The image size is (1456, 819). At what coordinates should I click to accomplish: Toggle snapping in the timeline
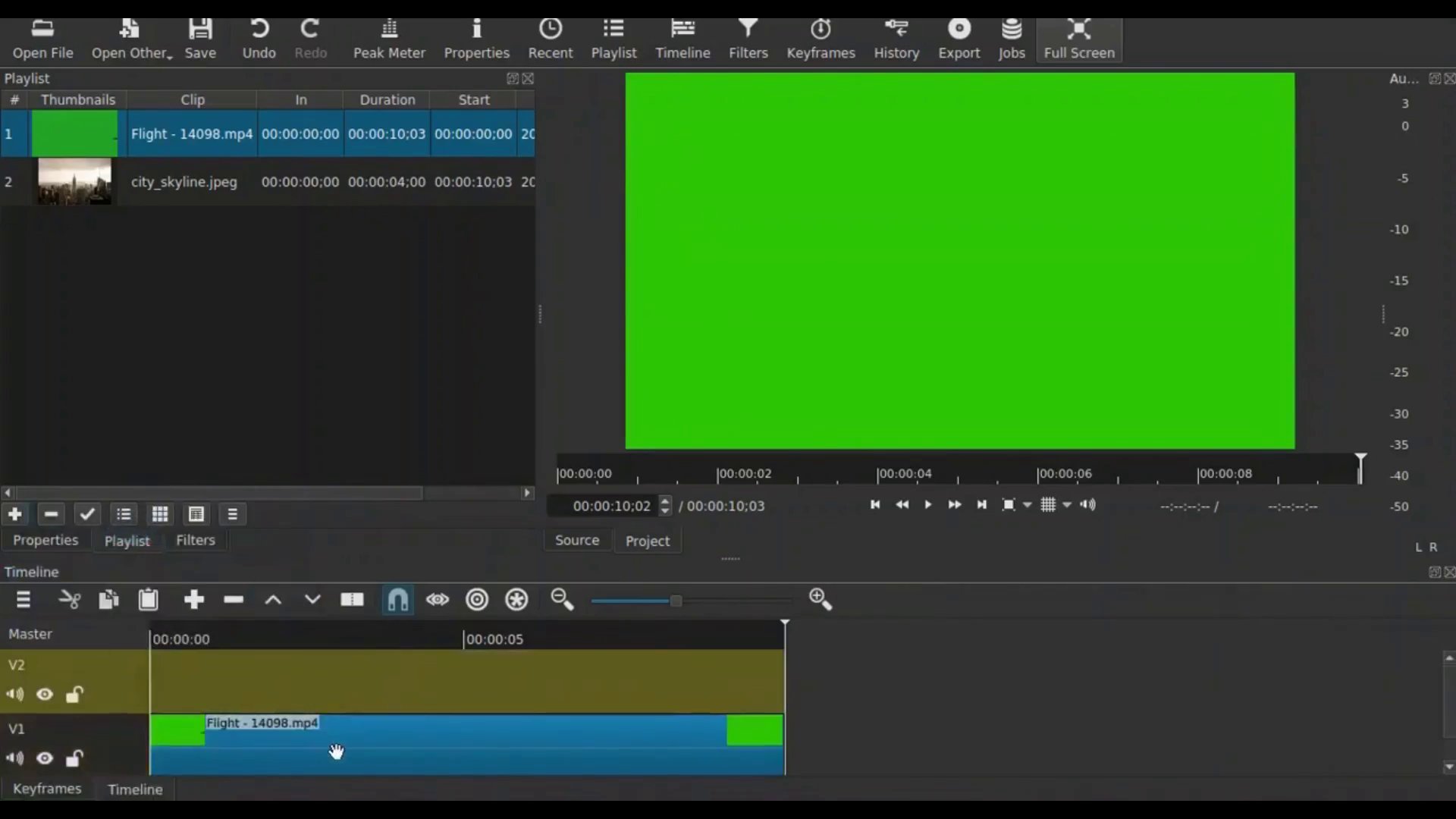tap(397, 599)
